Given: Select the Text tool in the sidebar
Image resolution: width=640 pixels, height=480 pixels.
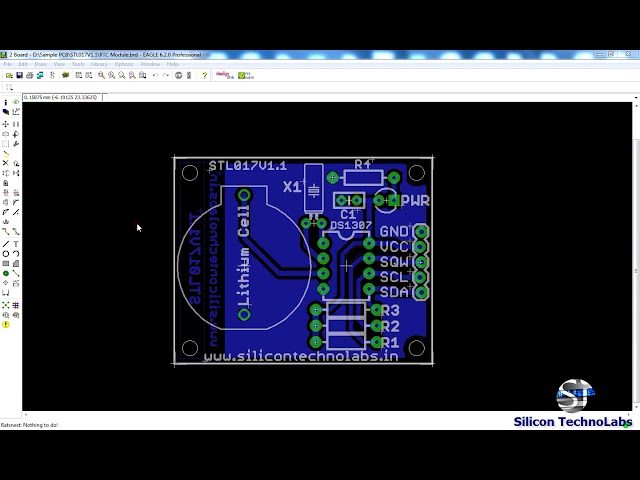Looking at the screenshot, I should pyautogui.click(x=16, y=244).
